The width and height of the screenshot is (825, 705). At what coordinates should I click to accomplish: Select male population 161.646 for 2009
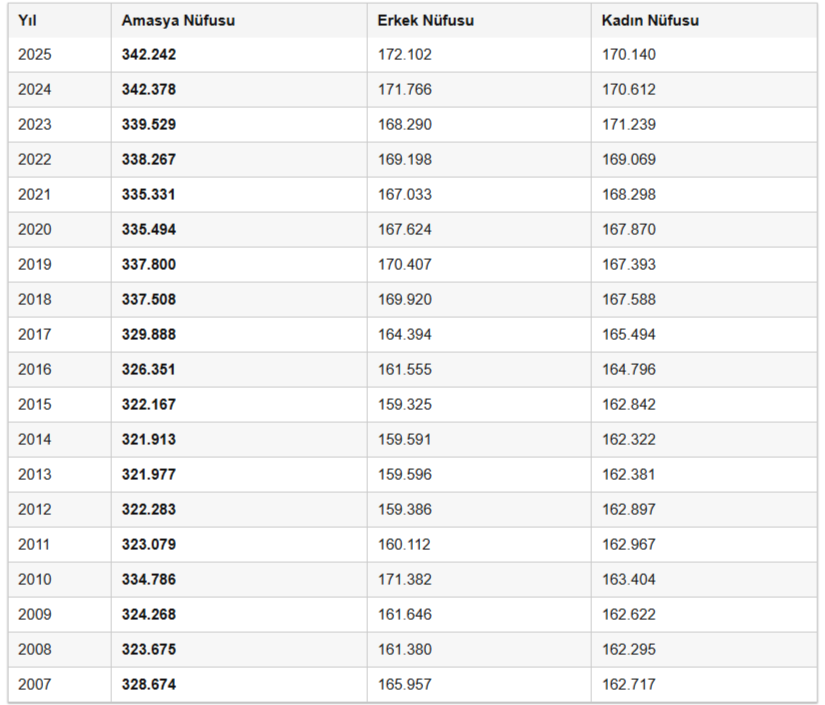coord(405,614)
